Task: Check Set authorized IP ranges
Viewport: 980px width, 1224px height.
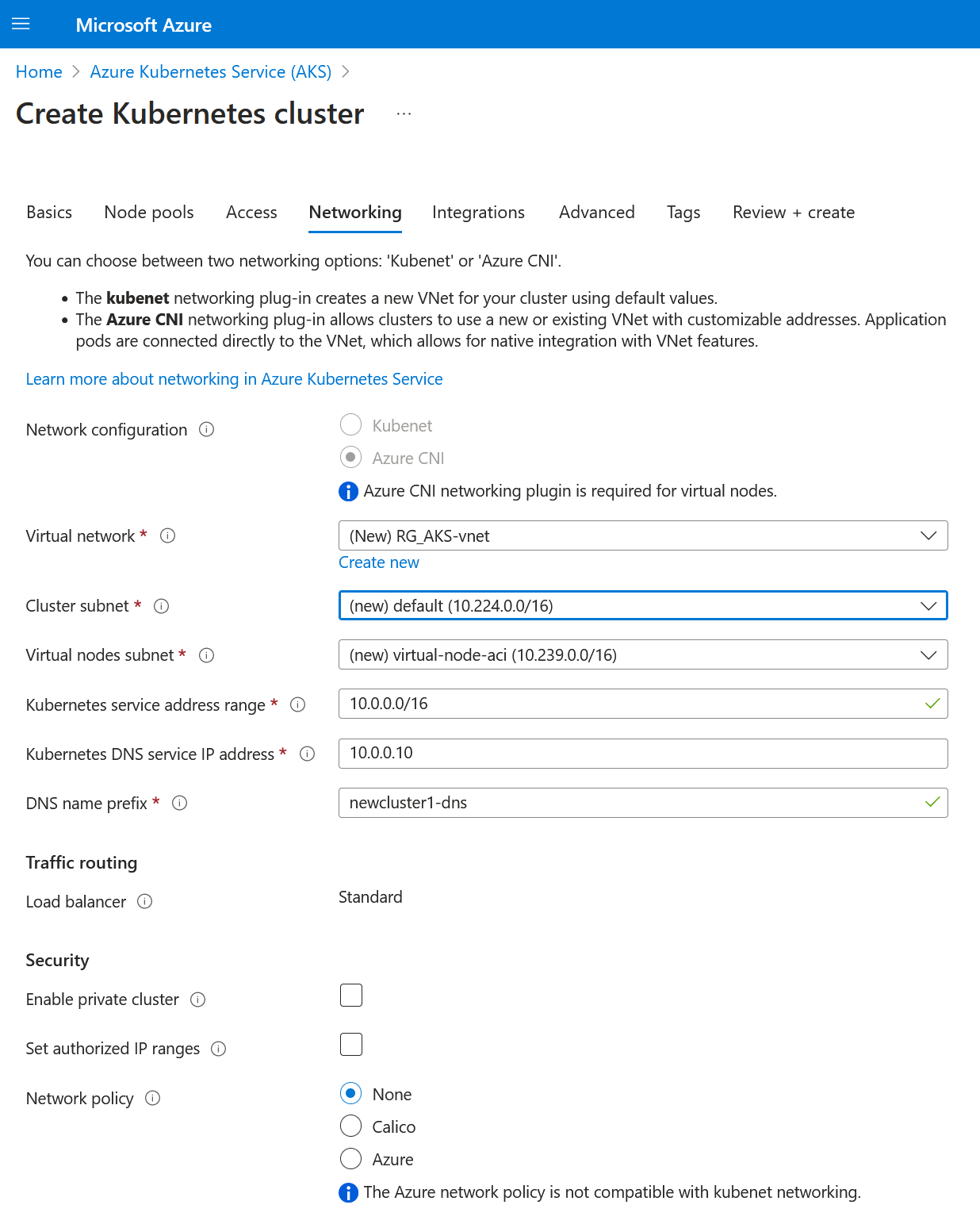Action: [350, 1044]
